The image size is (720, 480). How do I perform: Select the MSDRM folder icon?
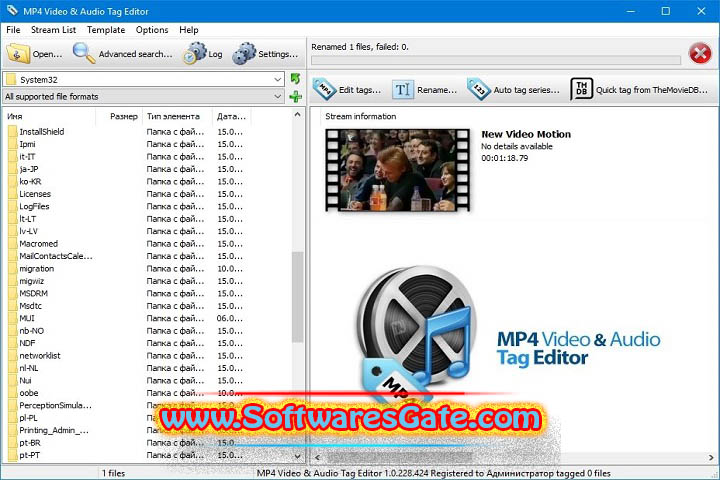coord(12,294)
